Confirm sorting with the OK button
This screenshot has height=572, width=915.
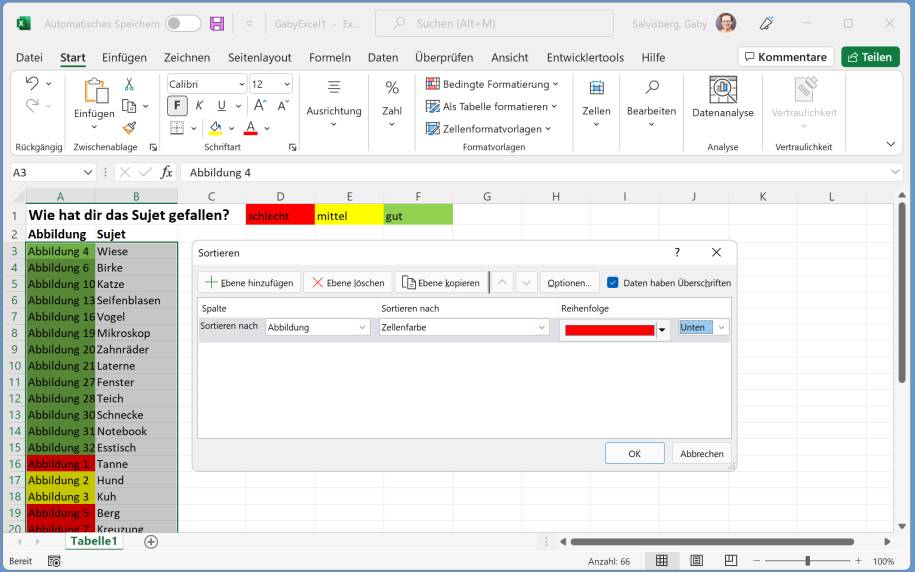634,453
